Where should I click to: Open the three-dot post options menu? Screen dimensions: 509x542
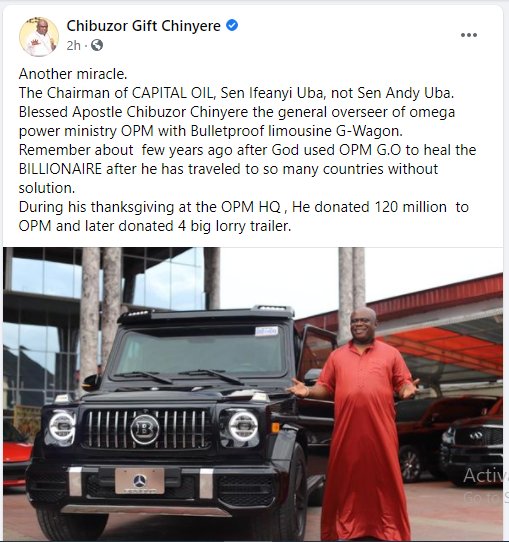(469, 35)
